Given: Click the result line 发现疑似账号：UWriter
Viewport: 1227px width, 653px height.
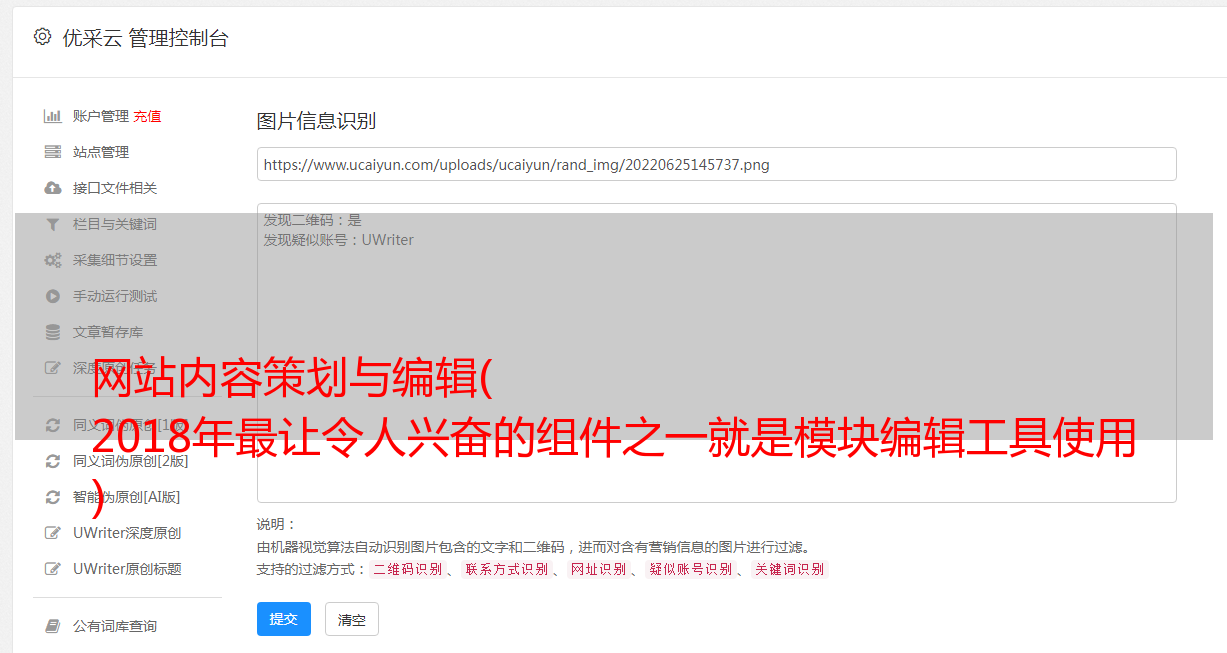Looking at the screenshot, I should coord(338,240).
